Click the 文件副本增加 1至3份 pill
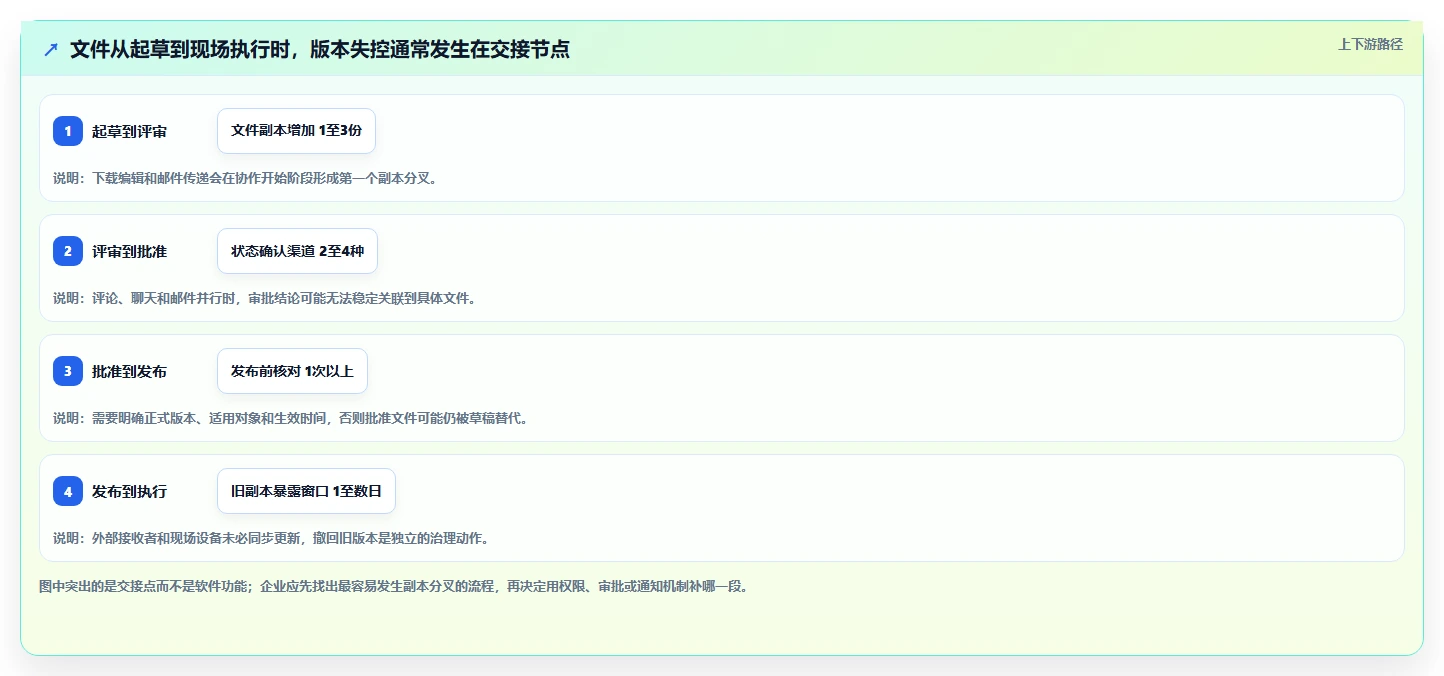 pos(296,131)
